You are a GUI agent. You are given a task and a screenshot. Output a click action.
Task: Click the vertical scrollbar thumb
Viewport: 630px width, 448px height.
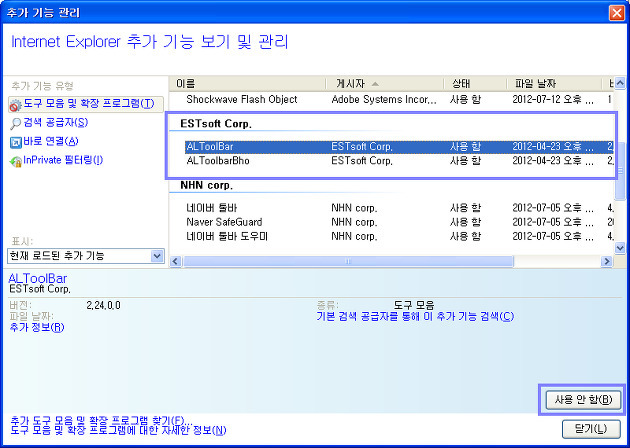click(x=620, y=172)
